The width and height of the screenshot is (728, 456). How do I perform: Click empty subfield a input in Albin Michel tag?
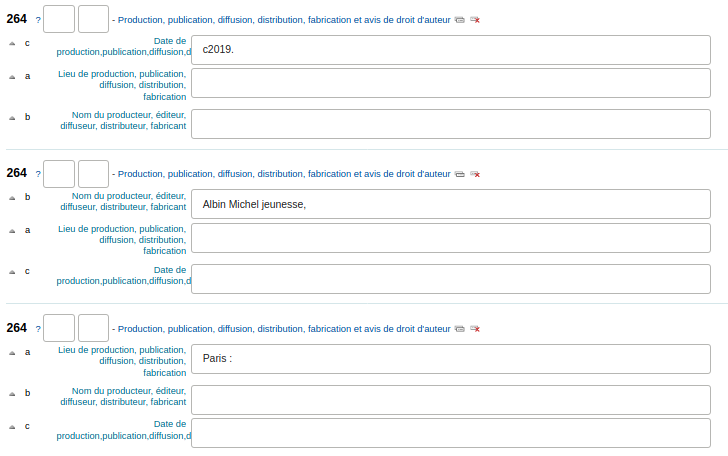(451, 238)
